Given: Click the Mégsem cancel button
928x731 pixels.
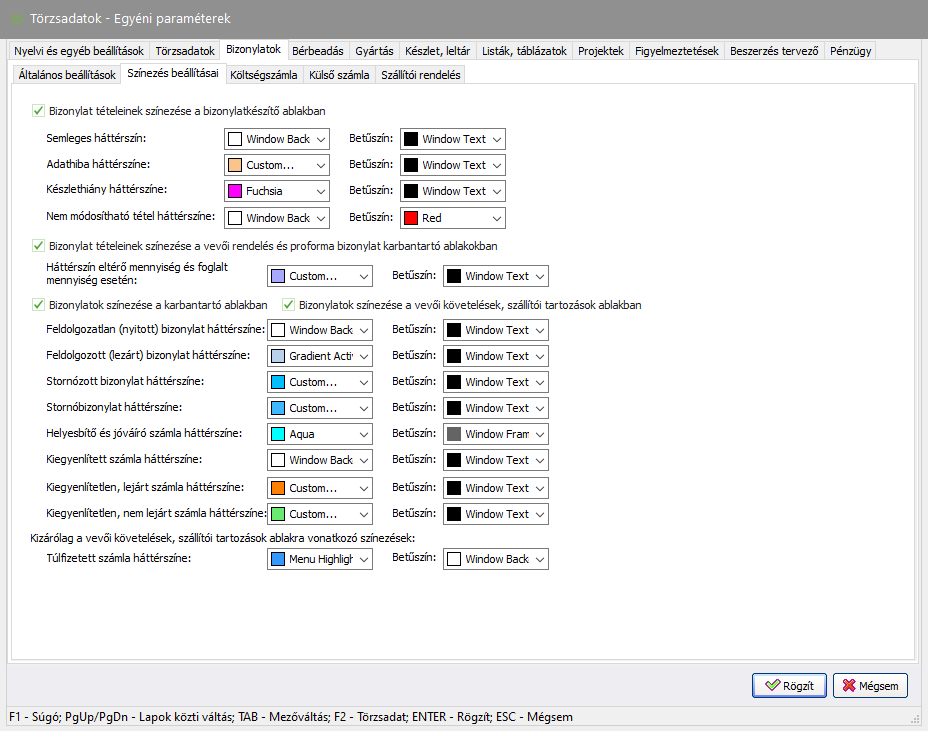Looking at the screenshot, I should click(870, 686).
